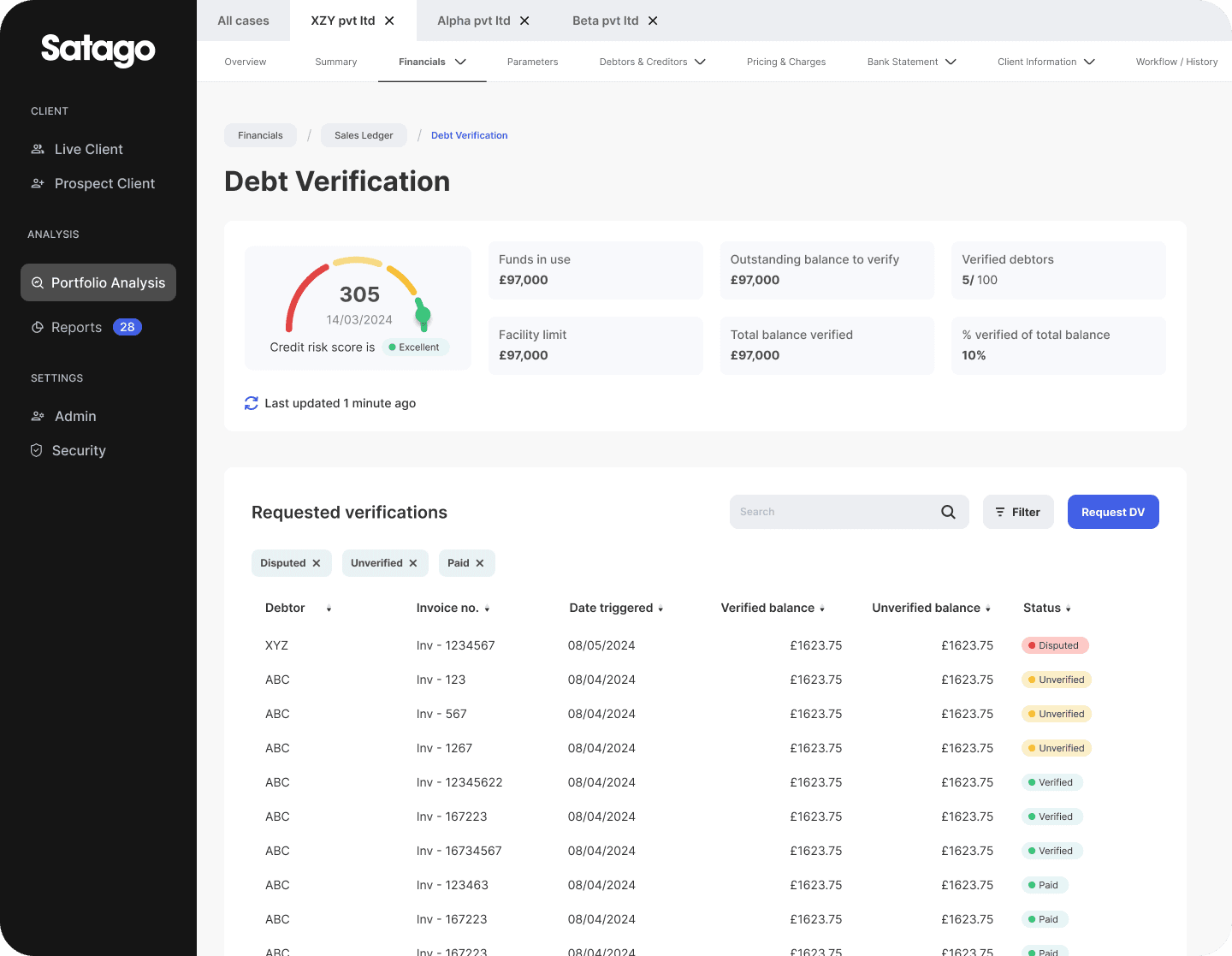1232x956 pixels.
Task: Sort by Invoice no. column arrow
Action: tap(487, 609)
